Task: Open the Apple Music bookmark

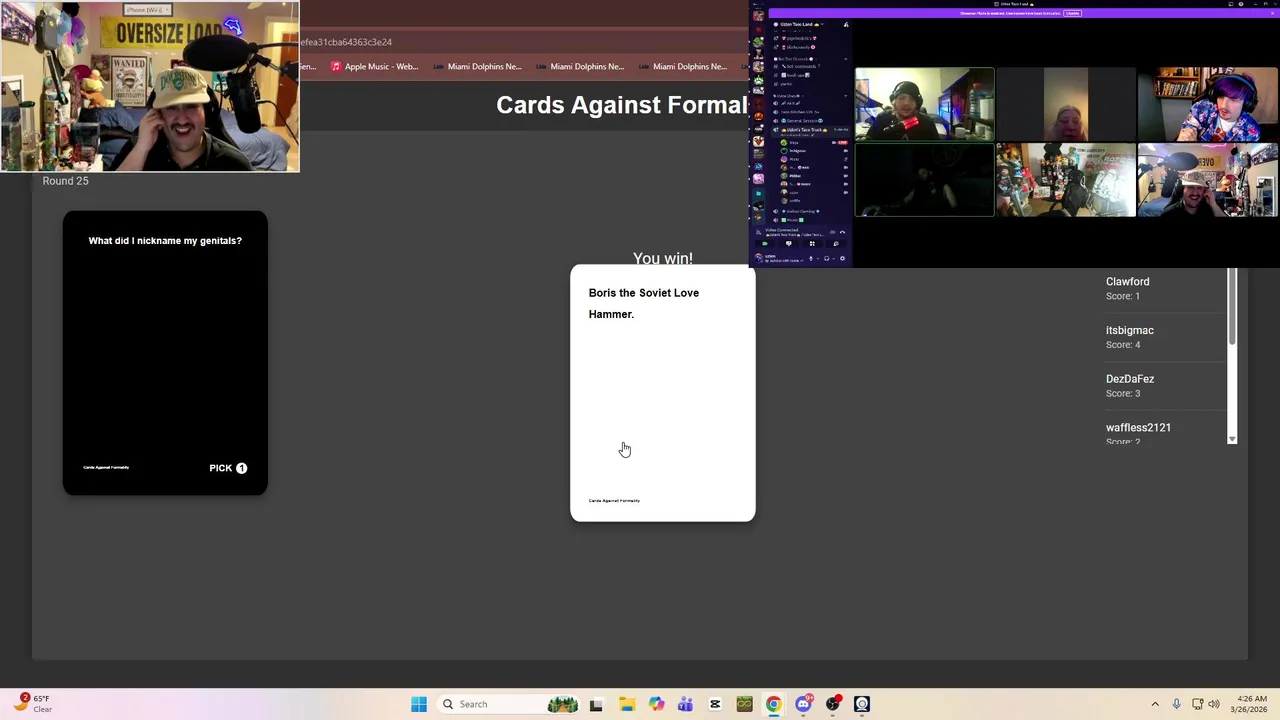Action: pos(374,66)
